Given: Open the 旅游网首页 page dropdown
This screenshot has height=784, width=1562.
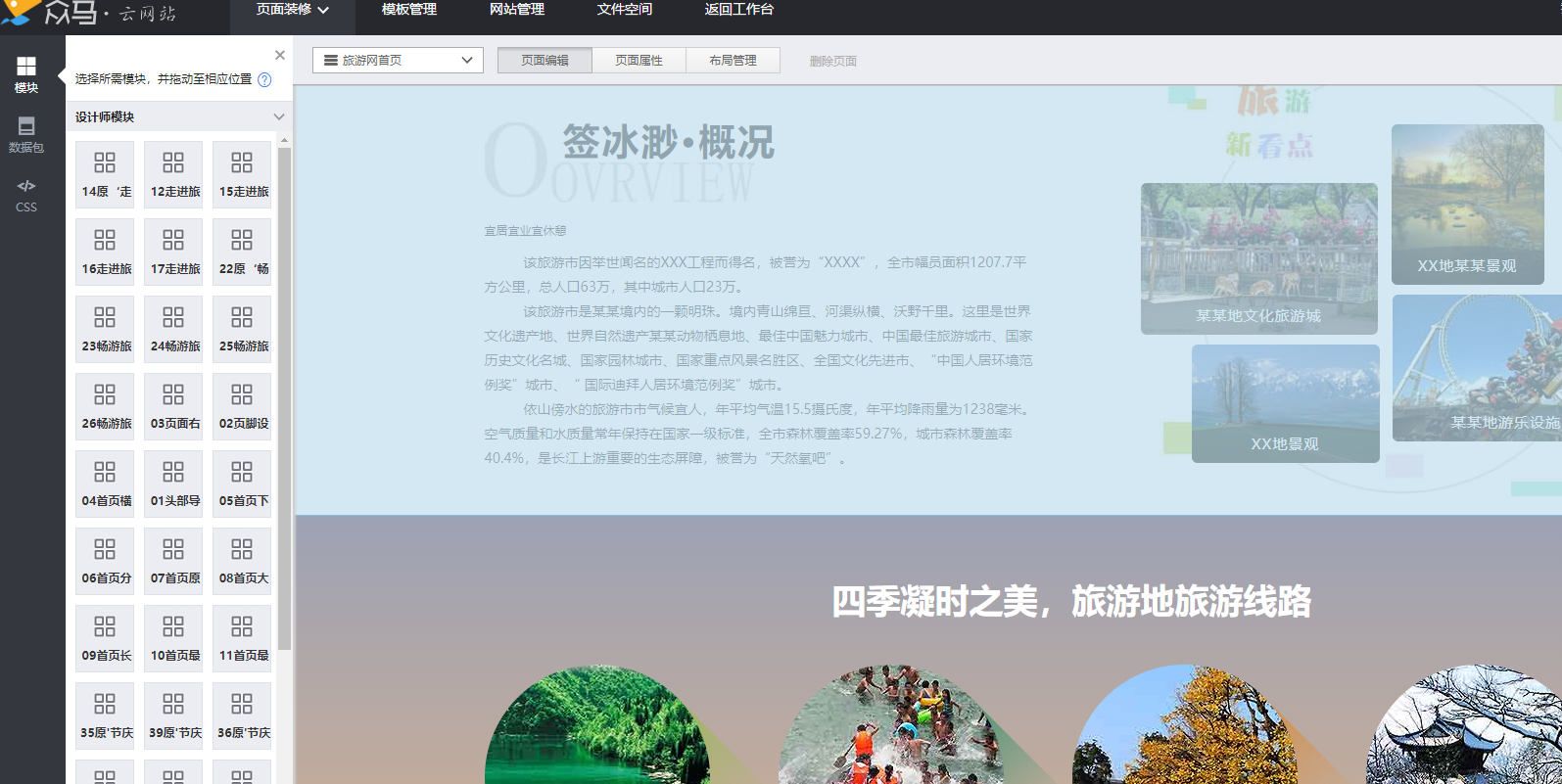Looking at the screenshot, I should 398,60.
